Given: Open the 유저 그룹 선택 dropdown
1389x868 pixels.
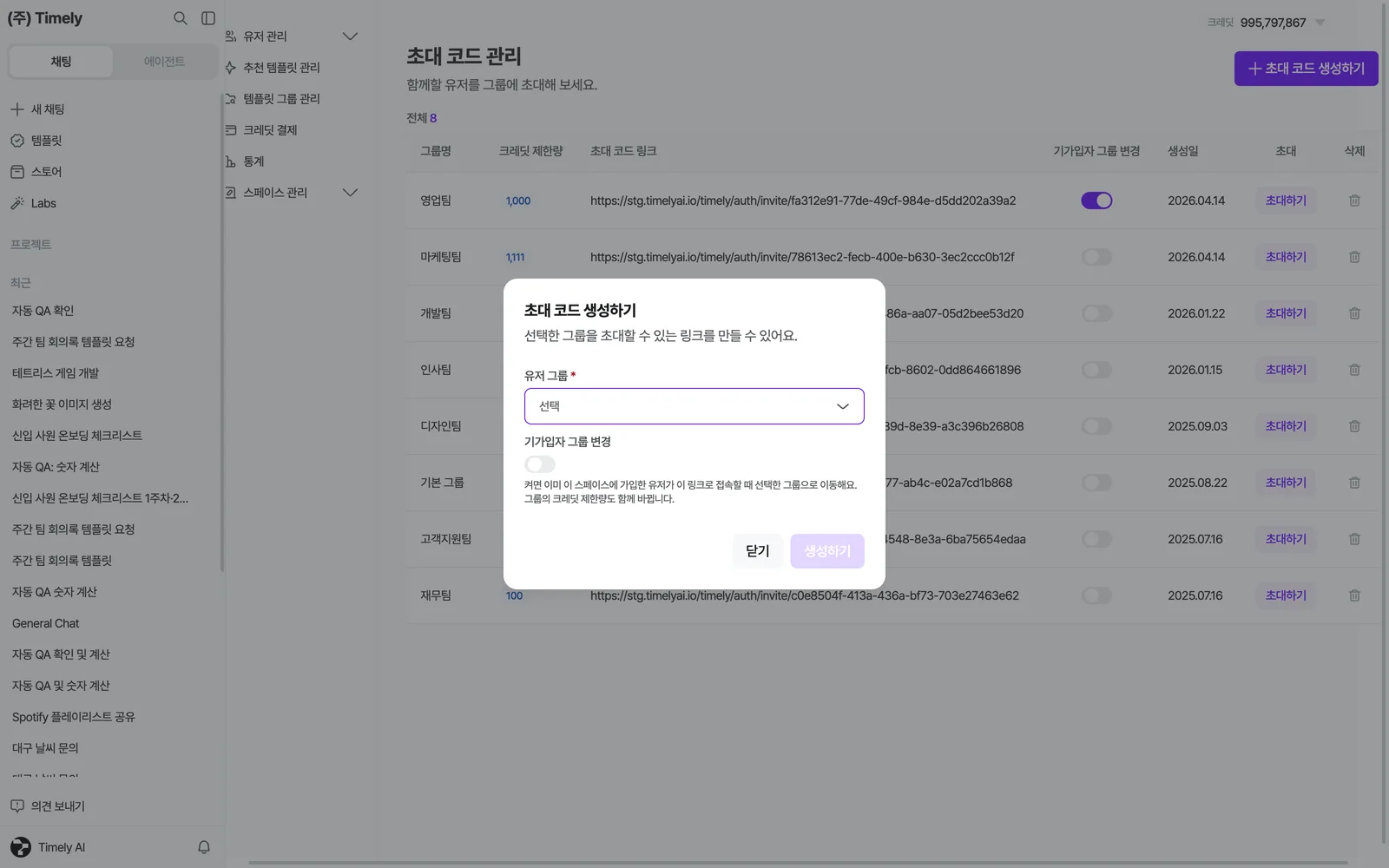Looking at the screenshot, I should click(x=694, y=406).
